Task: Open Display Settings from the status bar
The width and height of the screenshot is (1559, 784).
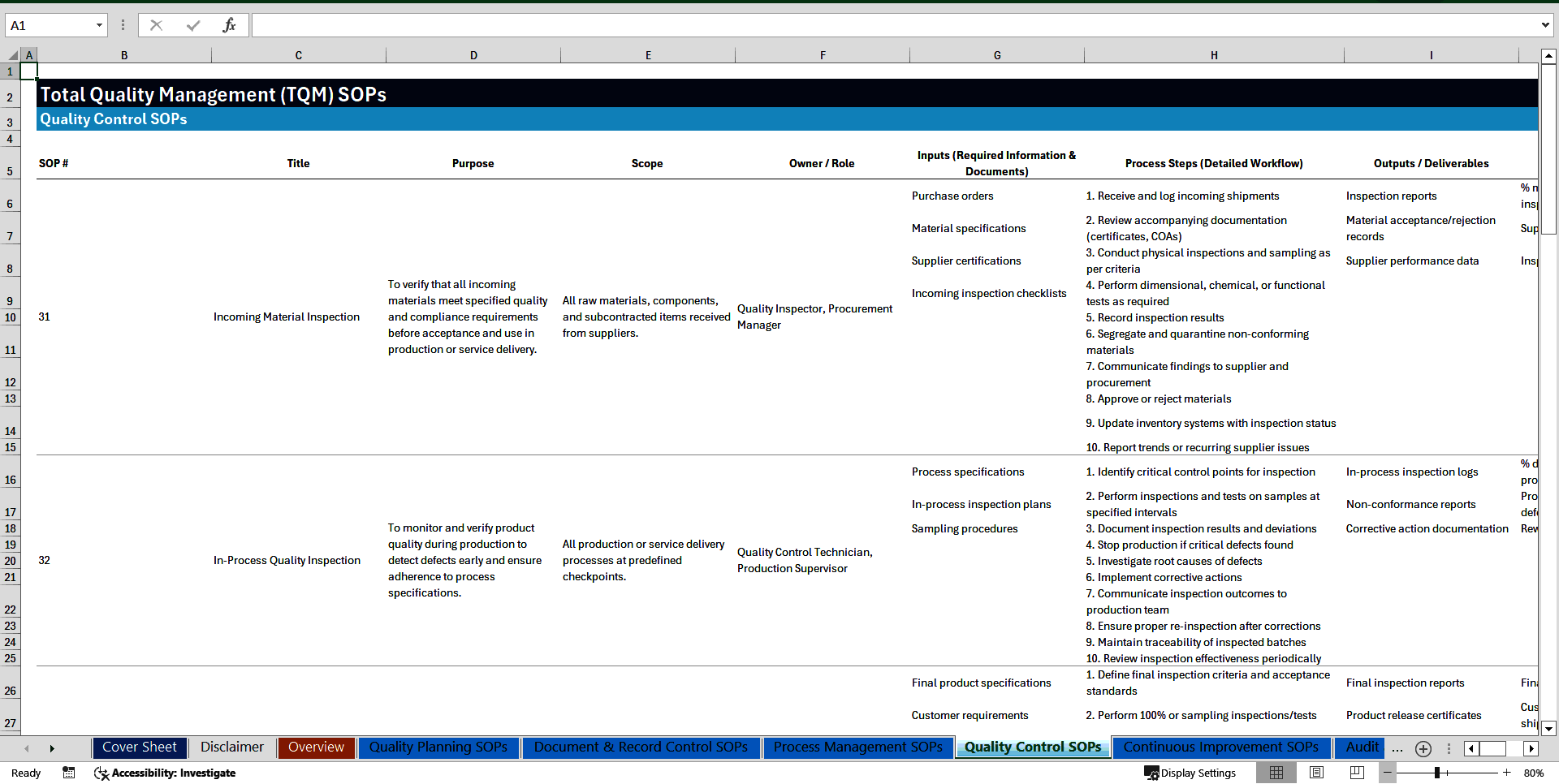Action: tap(1190, 773)
